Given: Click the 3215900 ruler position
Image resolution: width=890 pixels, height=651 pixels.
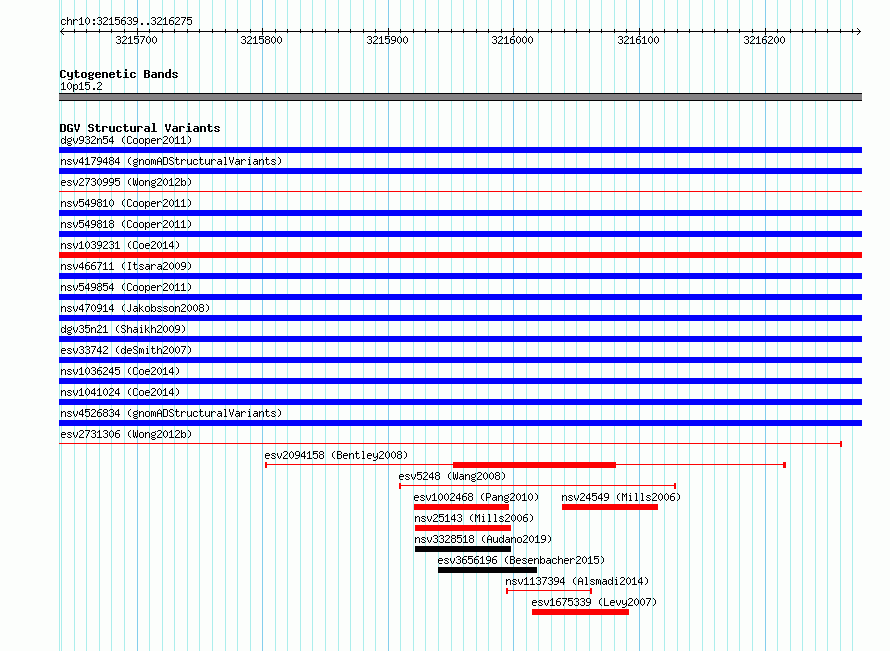Looking at the screenshot, I should click(x=387, y=40).
